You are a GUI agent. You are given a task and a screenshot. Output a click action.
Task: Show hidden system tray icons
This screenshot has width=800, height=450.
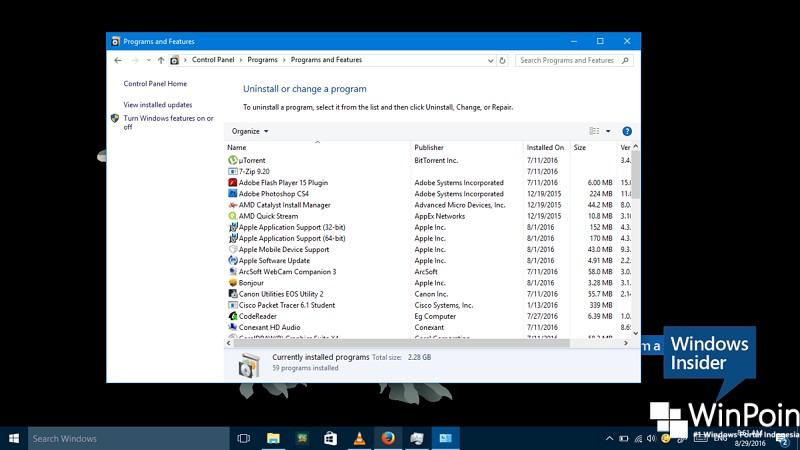tap(609, 438)
